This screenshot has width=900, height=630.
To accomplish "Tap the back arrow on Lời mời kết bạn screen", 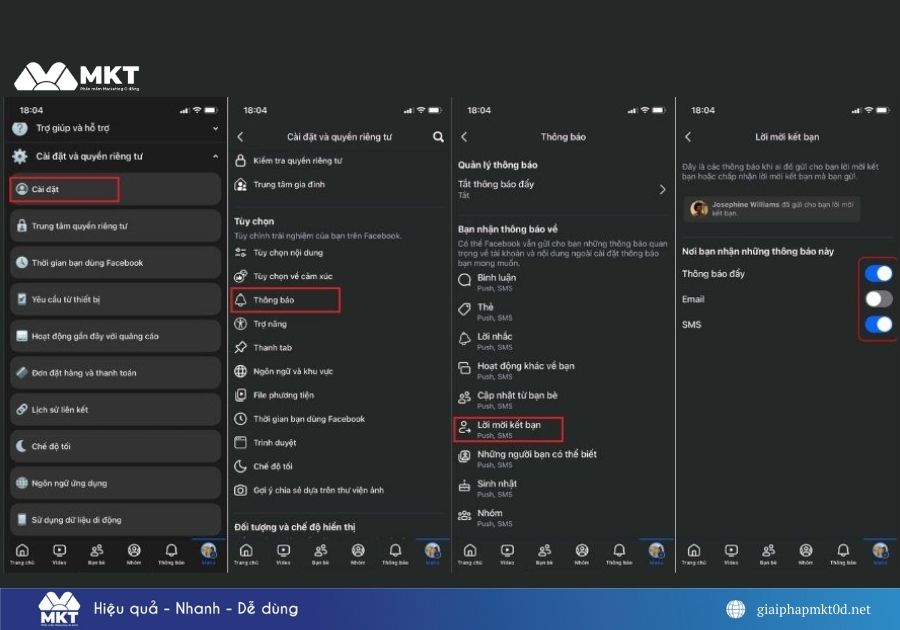I will point(688,137).
